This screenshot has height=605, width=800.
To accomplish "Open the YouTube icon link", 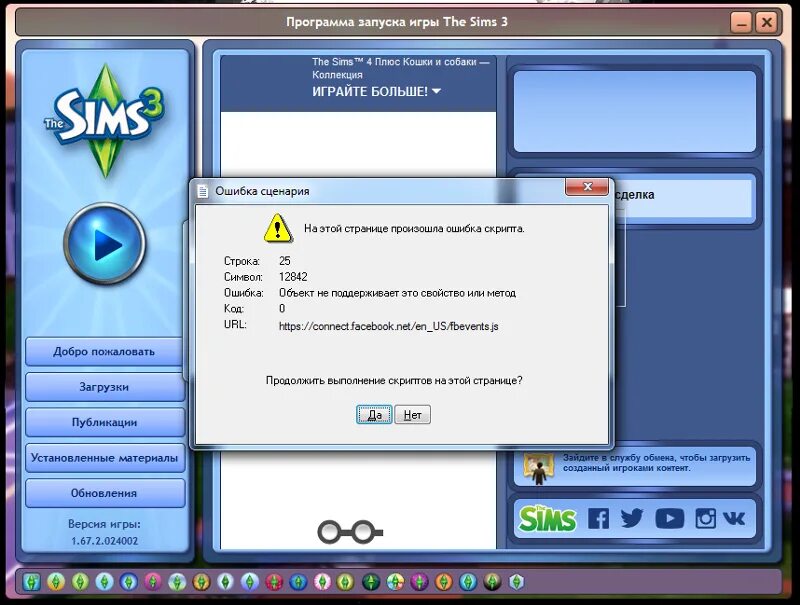I will point(669,519).
